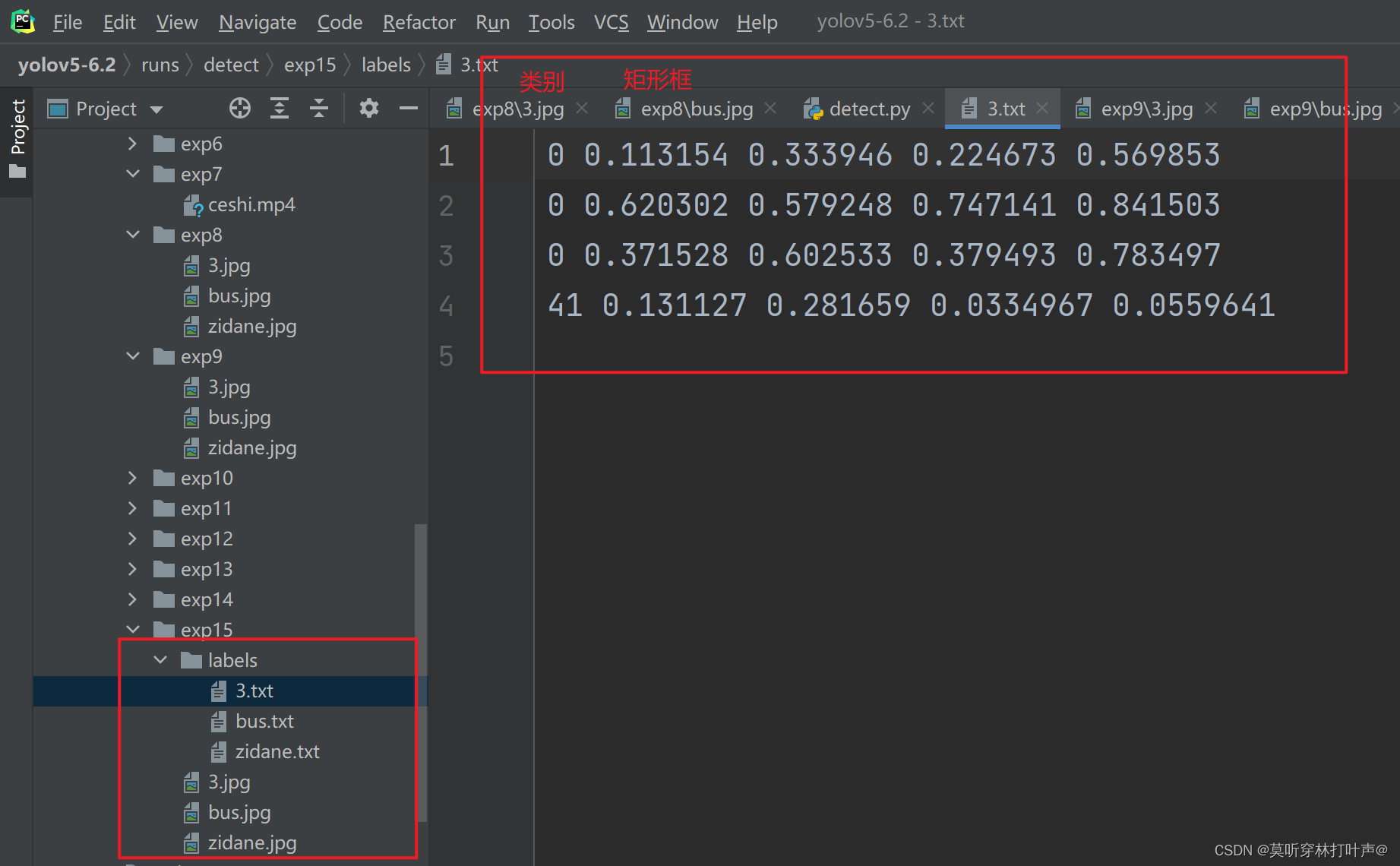Image resolution: width=1400 pixels, height=866 pixels.
Task: Collapse the exp15 folder
Action: pyautogui.click(x=133, y=630)
